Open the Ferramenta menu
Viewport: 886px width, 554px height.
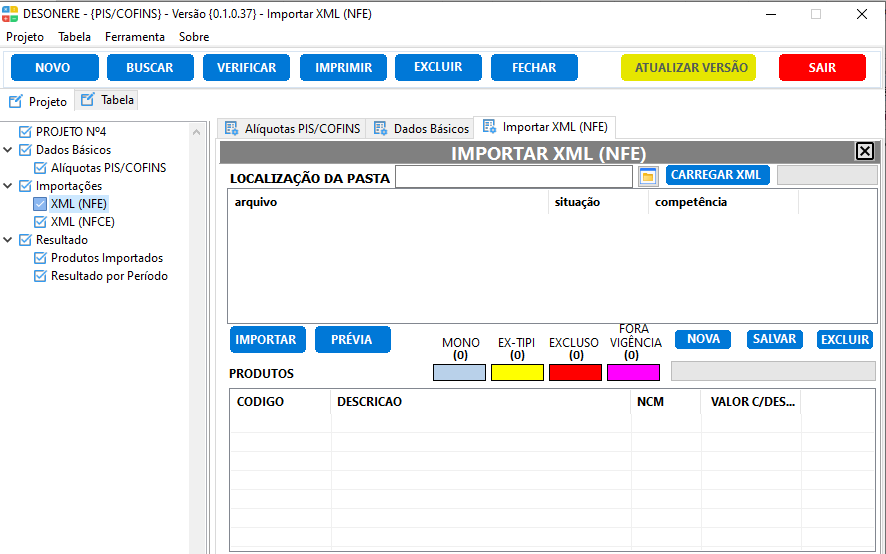click(x=135, y=37)
